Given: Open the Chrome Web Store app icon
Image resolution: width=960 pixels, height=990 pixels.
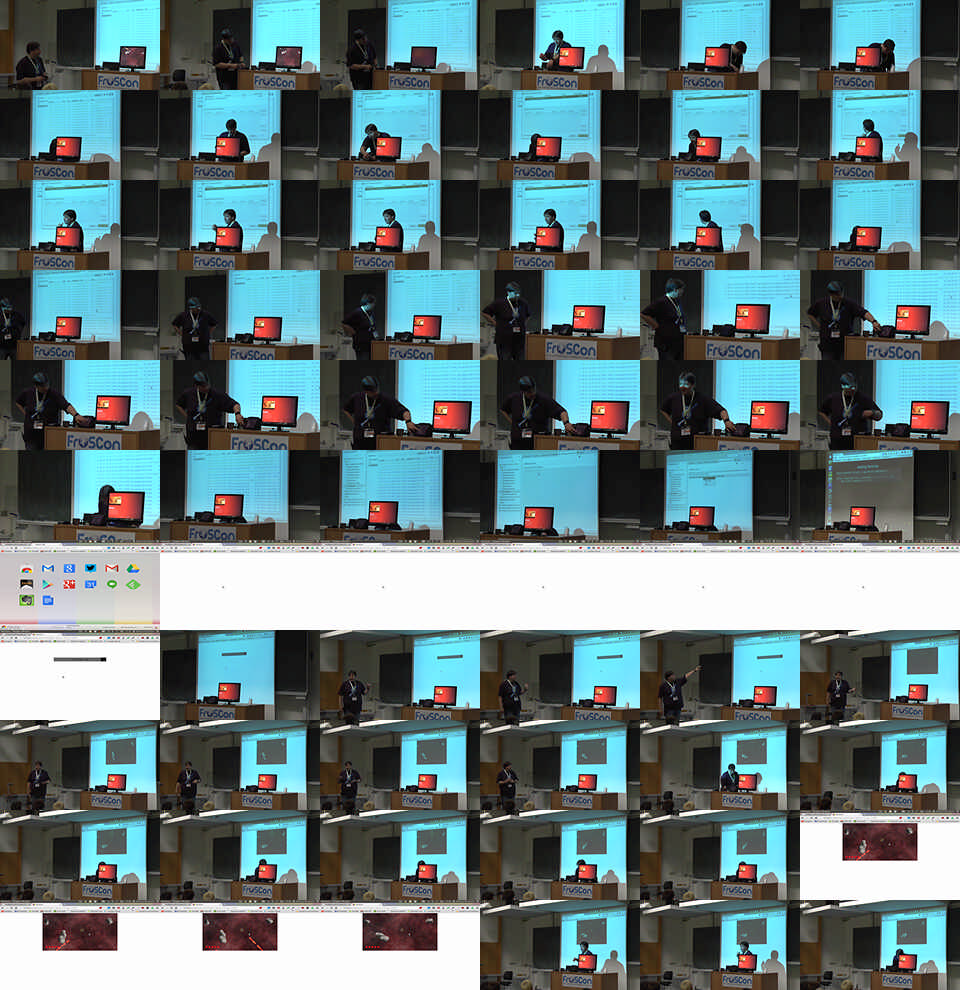Looking at the screenshot, I should click(x=27, y=569).
